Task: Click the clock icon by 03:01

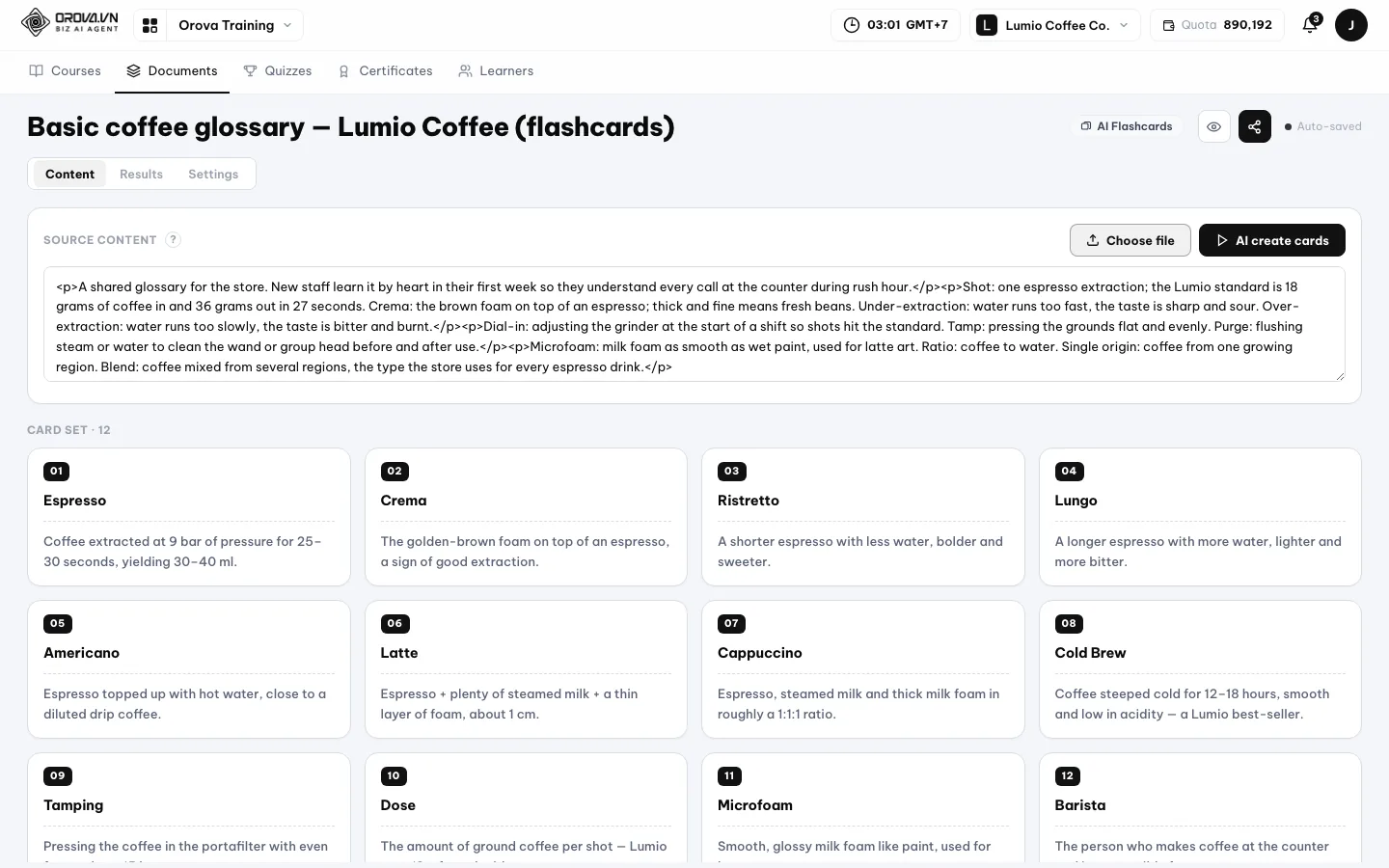Action: click(x=852, y=25)
